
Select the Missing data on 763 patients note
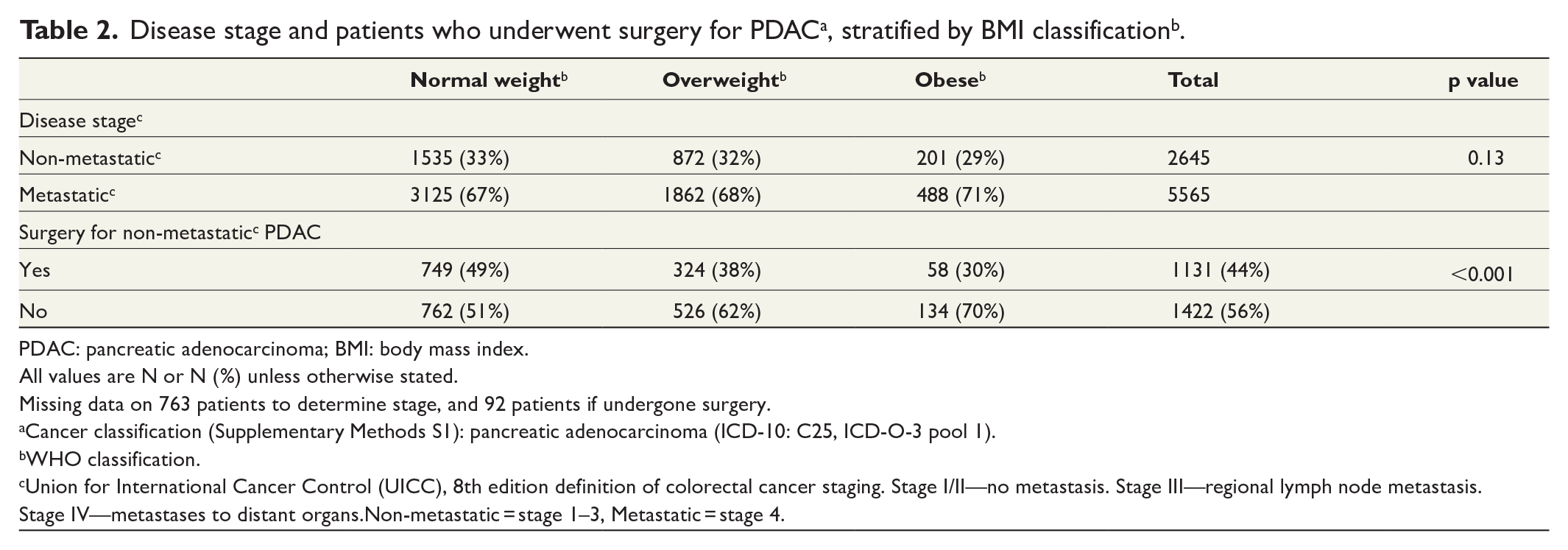pyautogui.click(x=395, y=404)
